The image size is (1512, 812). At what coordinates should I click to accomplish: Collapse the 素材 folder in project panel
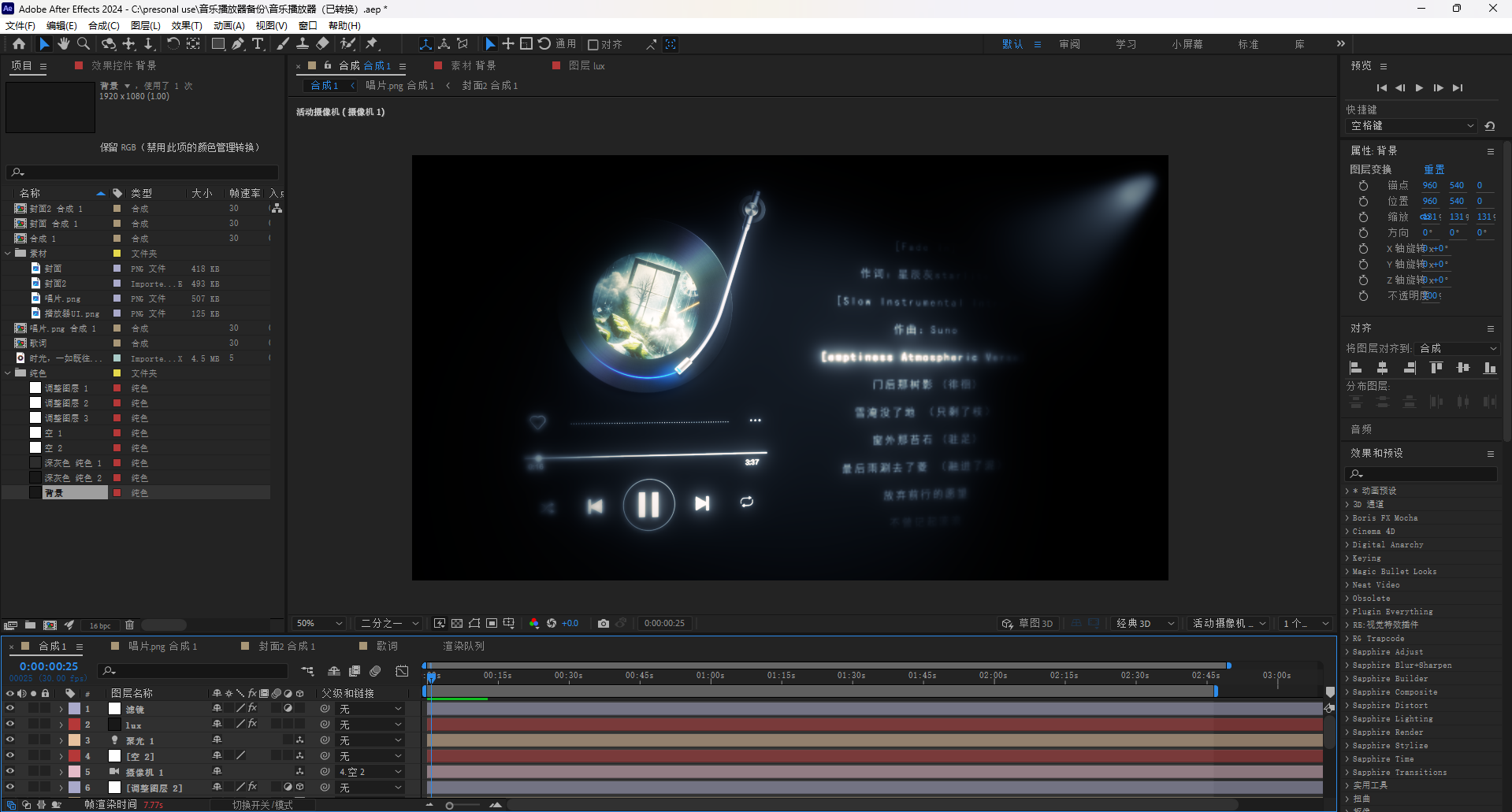(x=9, y=254)
